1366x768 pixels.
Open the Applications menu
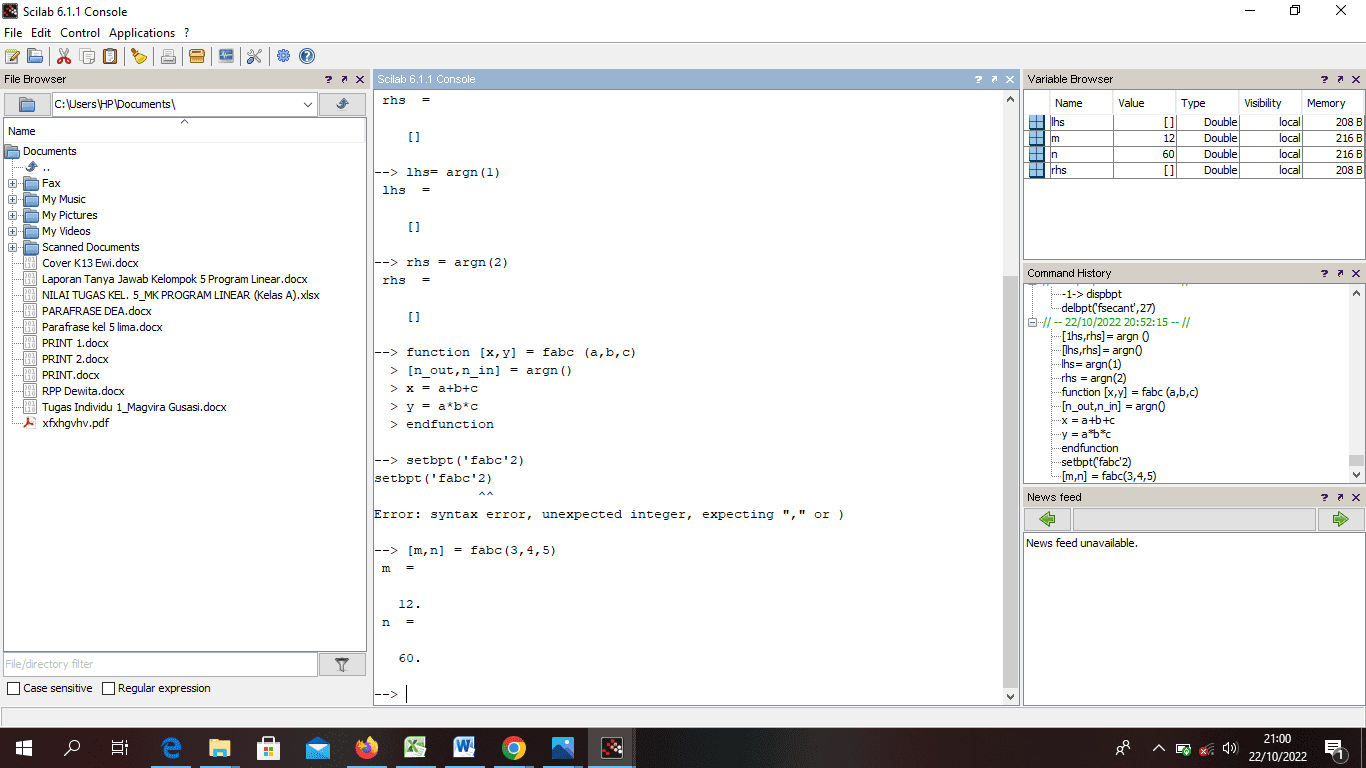coord(142,33)
